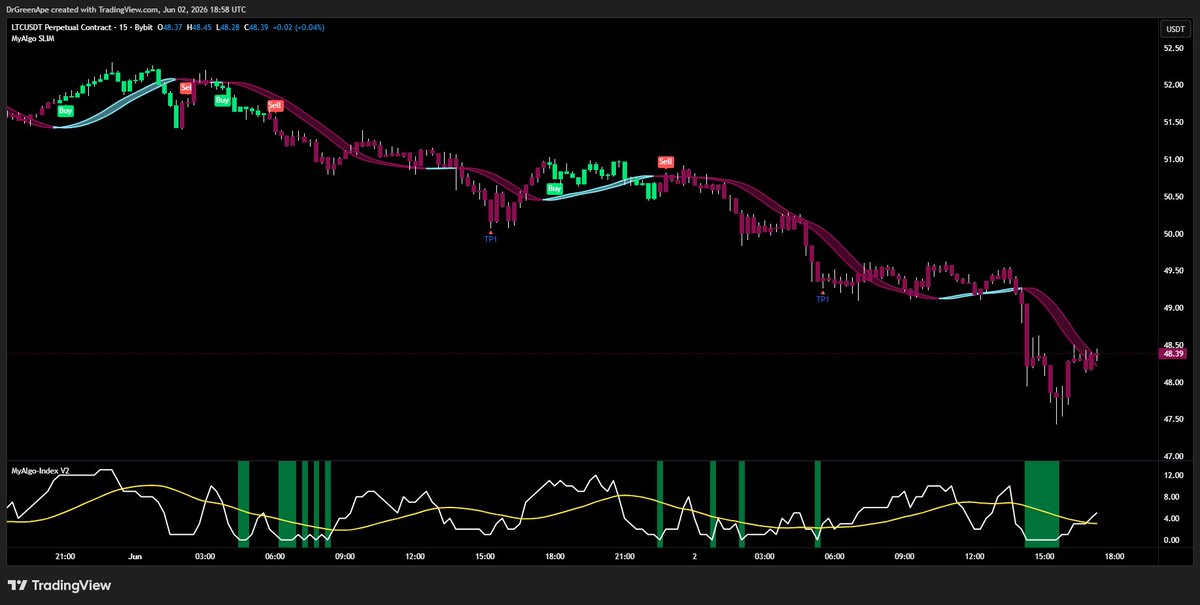The image size is (1200, 605).
Task: Open the USDT currency selector on the price axis
Action: (x=1174, y=29)
